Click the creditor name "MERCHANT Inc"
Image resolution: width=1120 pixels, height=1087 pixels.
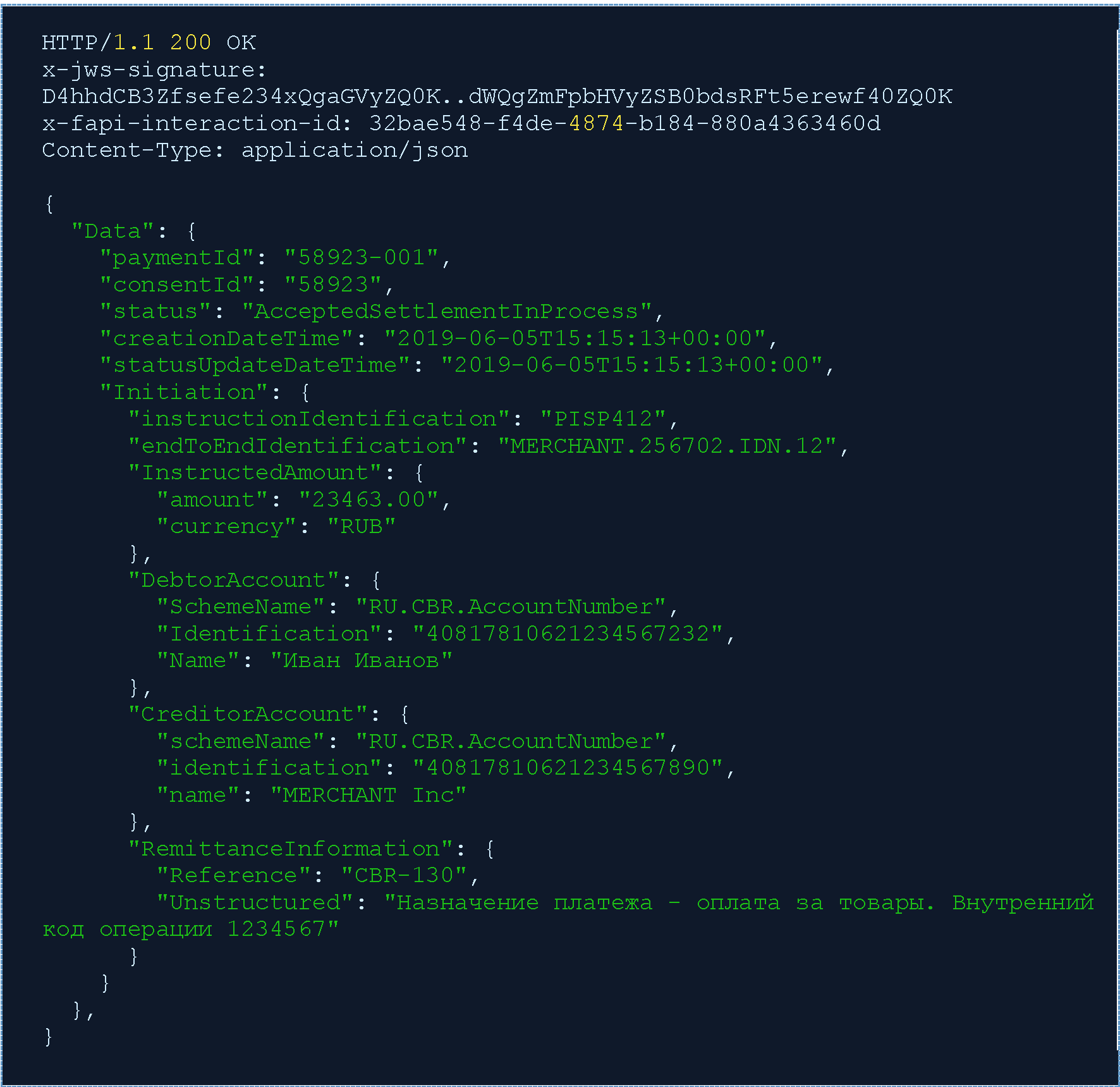[368, 795]
